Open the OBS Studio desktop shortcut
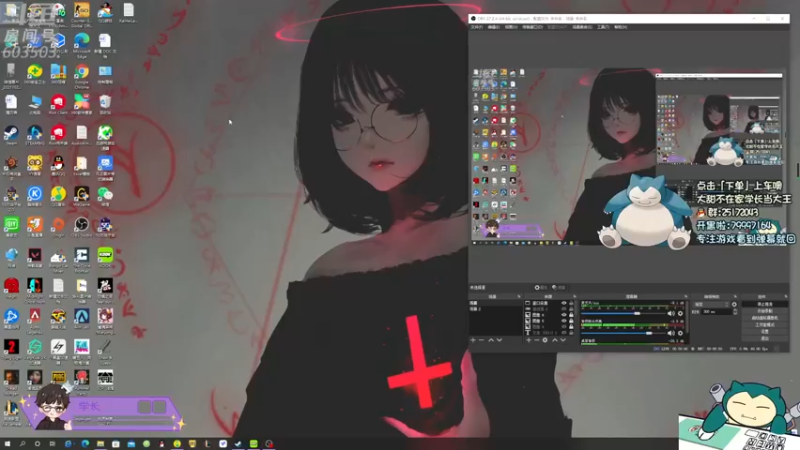The image size is (800, 450). (x=82, y=226)
